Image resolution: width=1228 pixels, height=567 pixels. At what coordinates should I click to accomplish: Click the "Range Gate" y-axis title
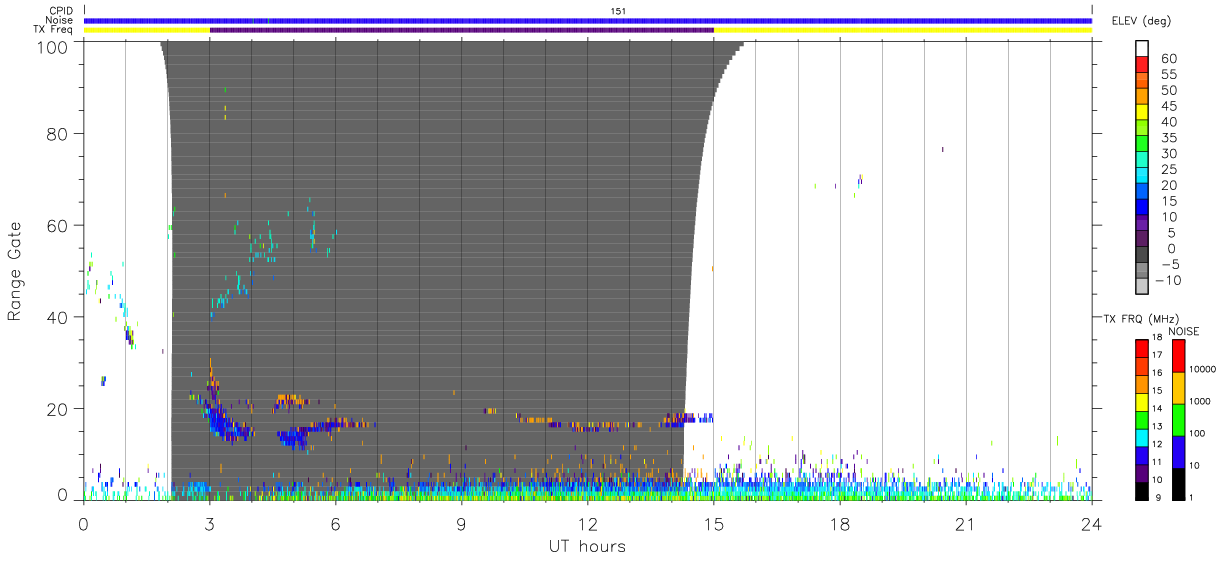pyautogui.click(x=15, y=271)
